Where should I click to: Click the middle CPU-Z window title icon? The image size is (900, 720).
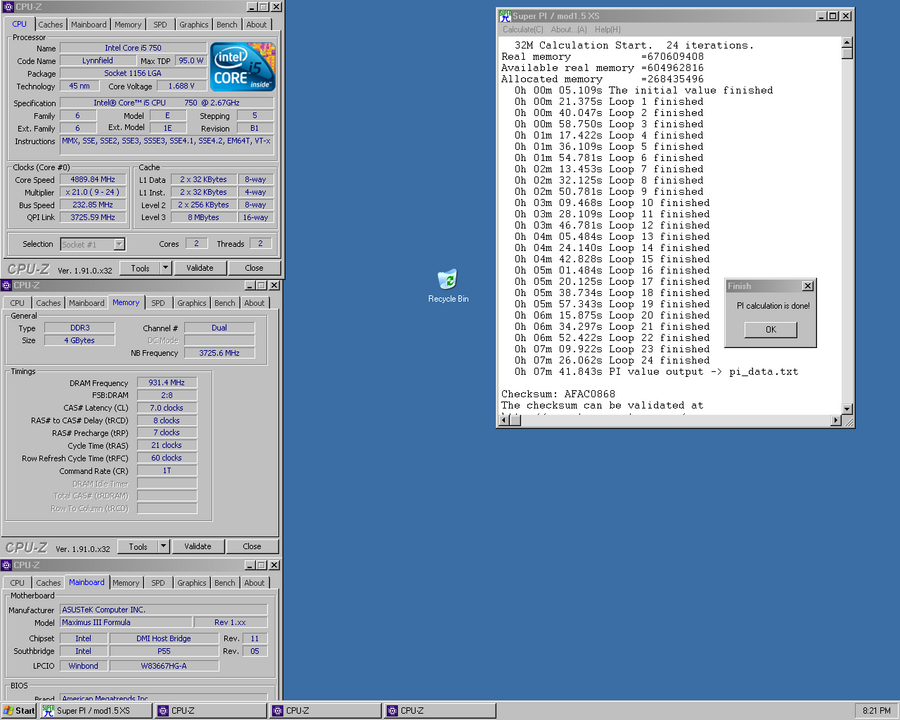[x=6, y=285]
